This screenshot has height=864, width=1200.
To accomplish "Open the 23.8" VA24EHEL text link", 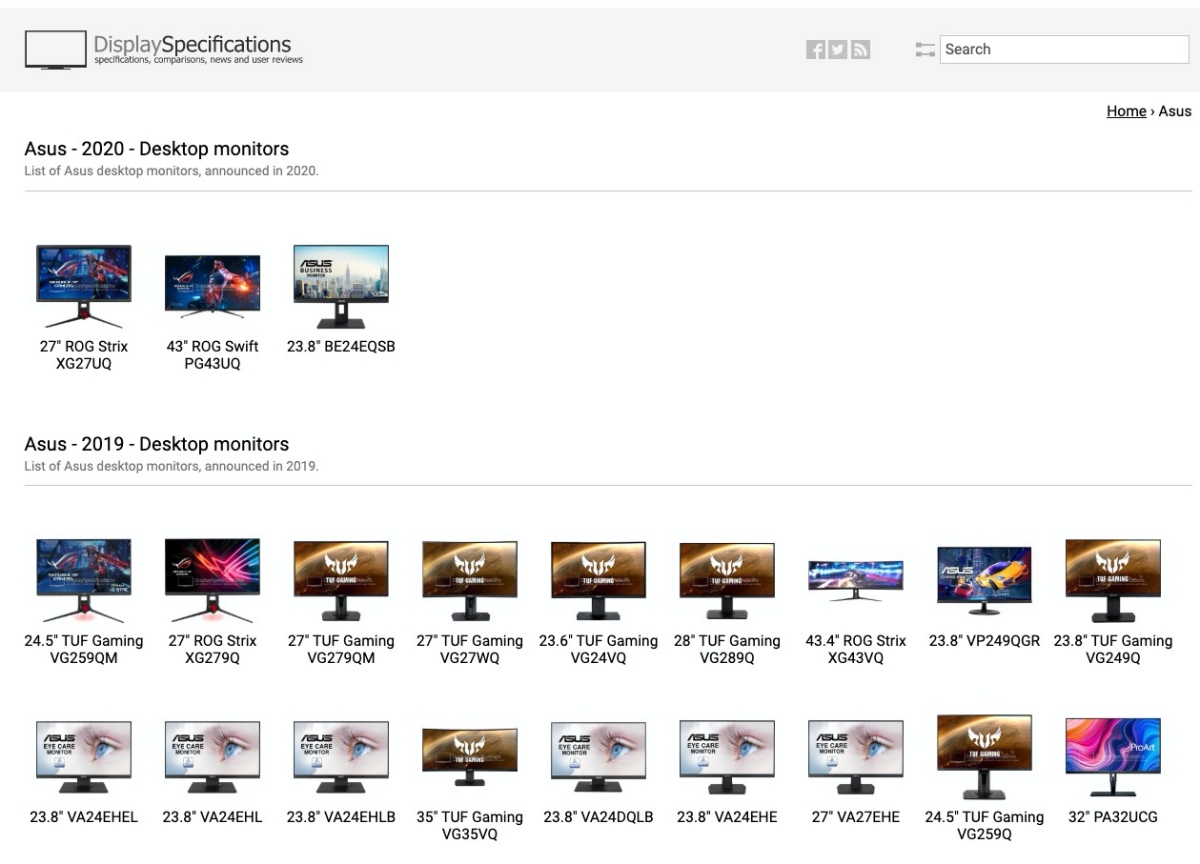I will [x=84, y=817].
